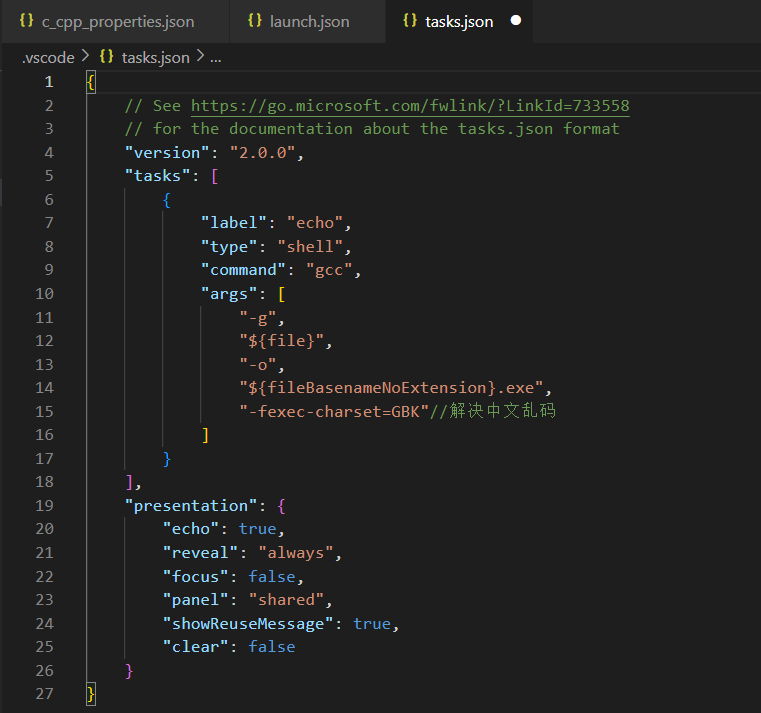Click the "${file}" argument

281,341
